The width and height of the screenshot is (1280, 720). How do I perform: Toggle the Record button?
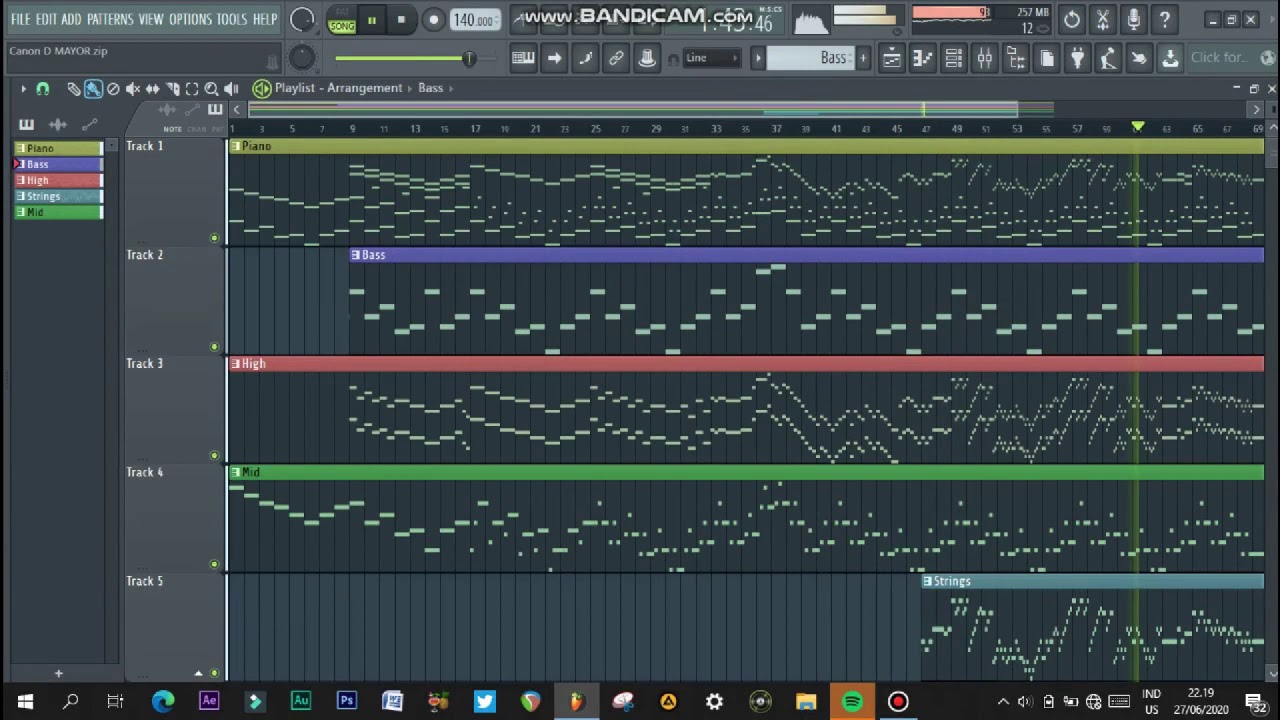(433, 20)
